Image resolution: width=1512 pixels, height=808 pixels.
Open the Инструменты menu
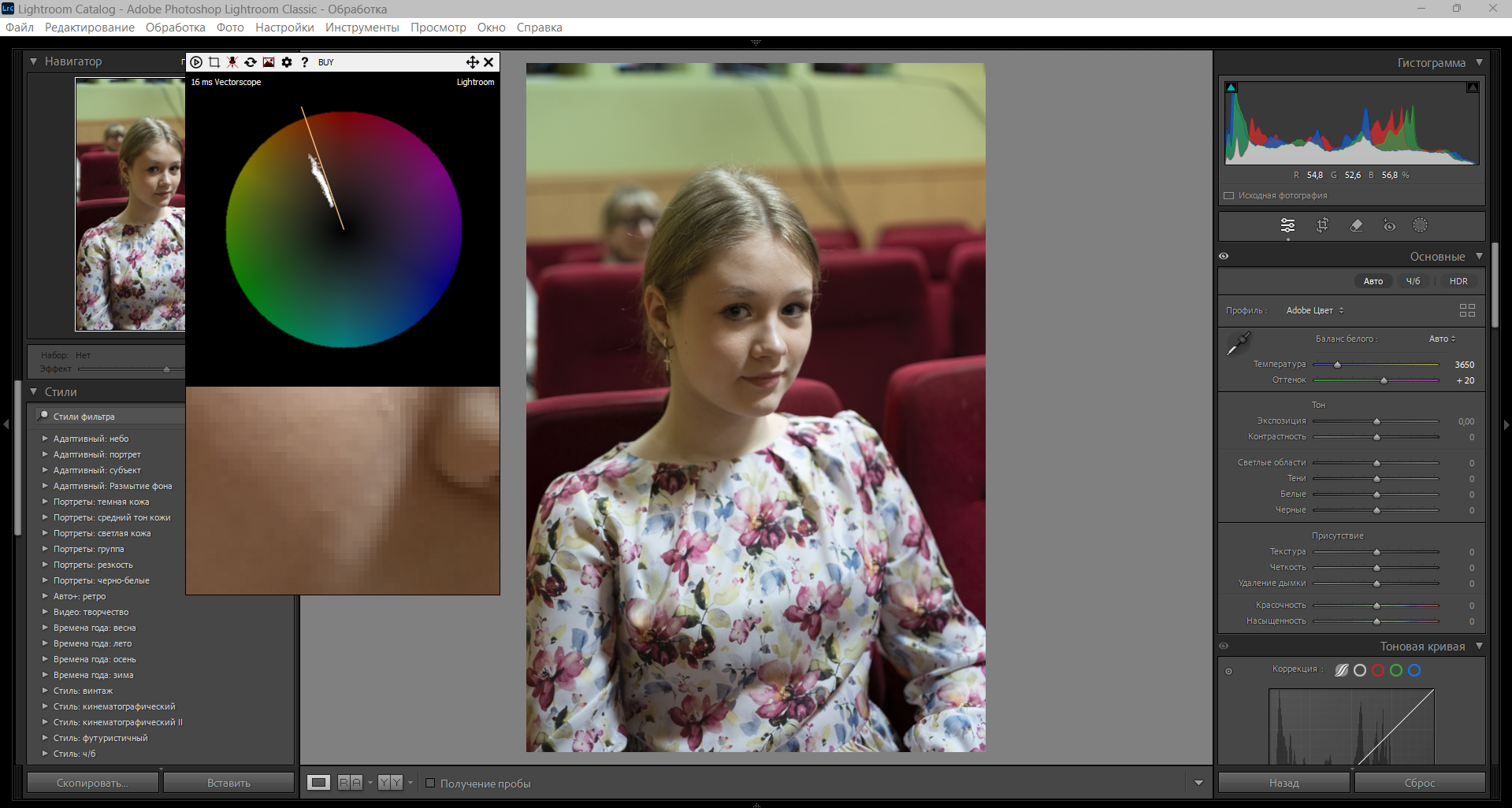click(362, 28)
